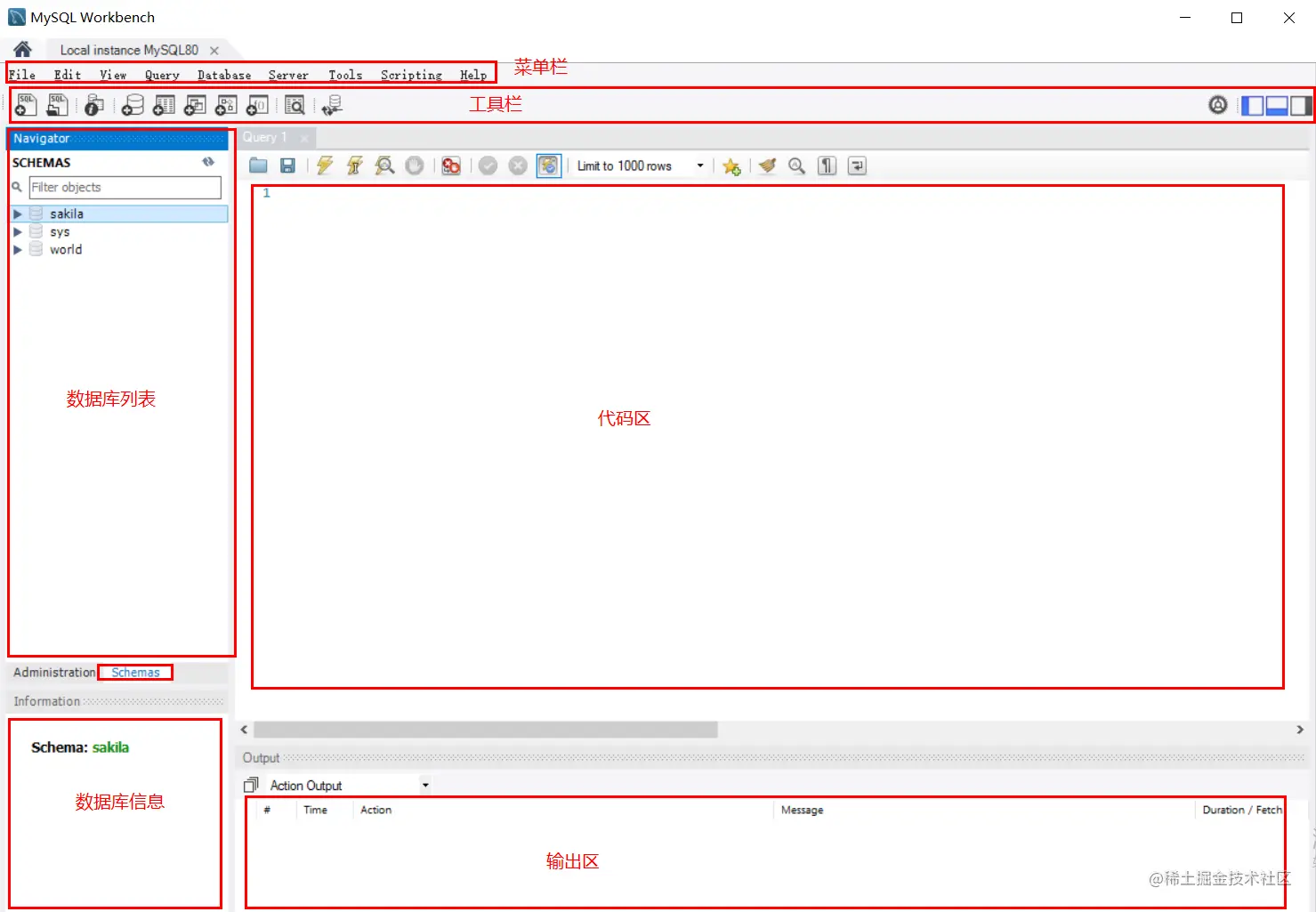Refresh the SCHEMAS list in Navigator
The height and width of the screenshot is (912, 1316).
coord(208,162)
